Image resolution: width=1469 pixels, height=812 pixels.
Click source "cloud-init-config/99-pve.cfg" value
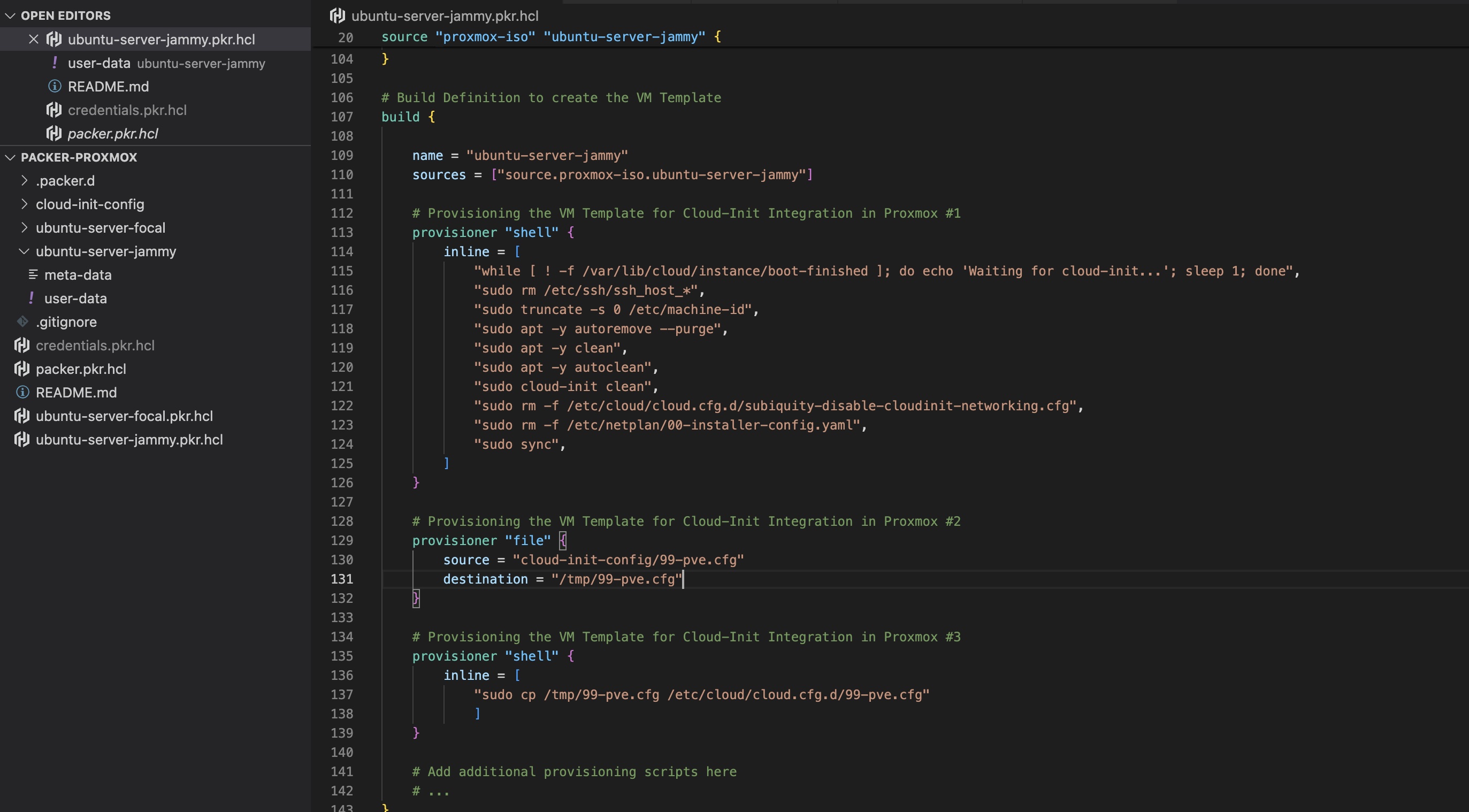pyautogui.click(x=629, y=560)
